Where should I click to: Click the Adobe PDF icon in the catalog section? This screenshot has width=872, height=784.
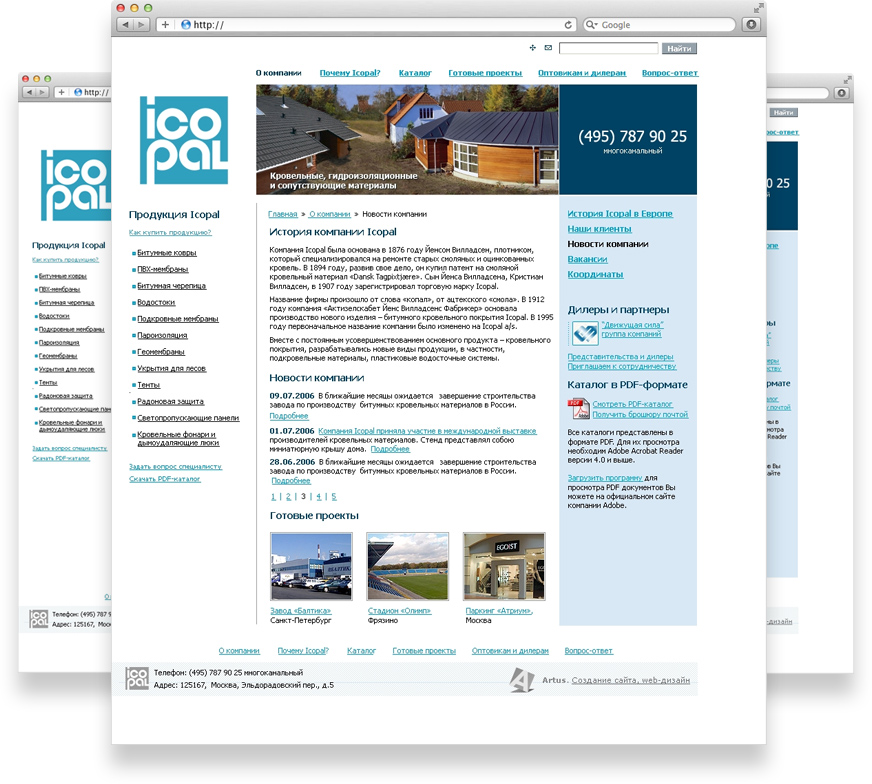click(578, 409)
